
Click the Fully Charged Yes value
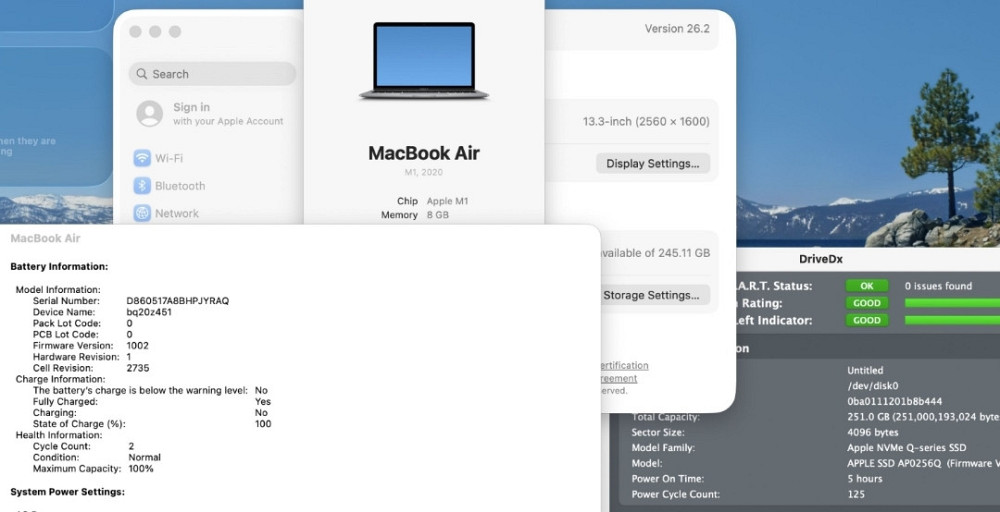(x=263, y=402)
